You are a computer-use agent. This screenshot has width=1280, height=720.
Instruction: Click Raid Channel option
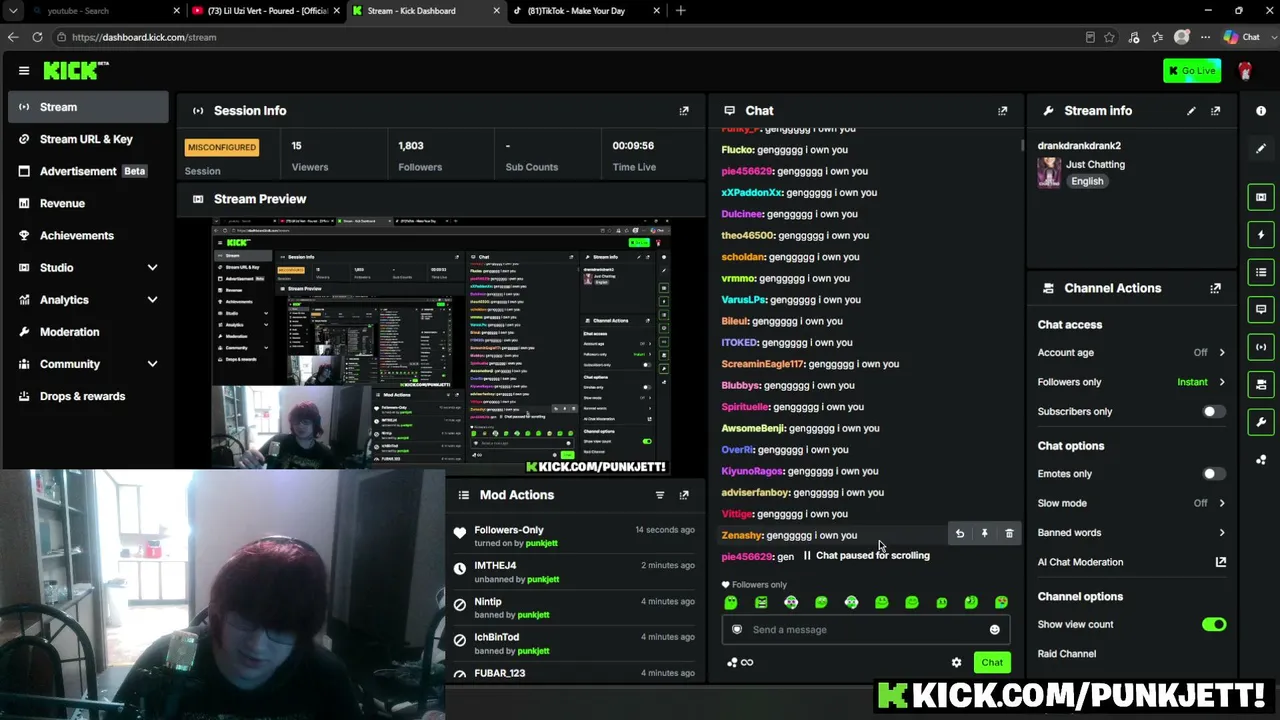point(1067,654)
